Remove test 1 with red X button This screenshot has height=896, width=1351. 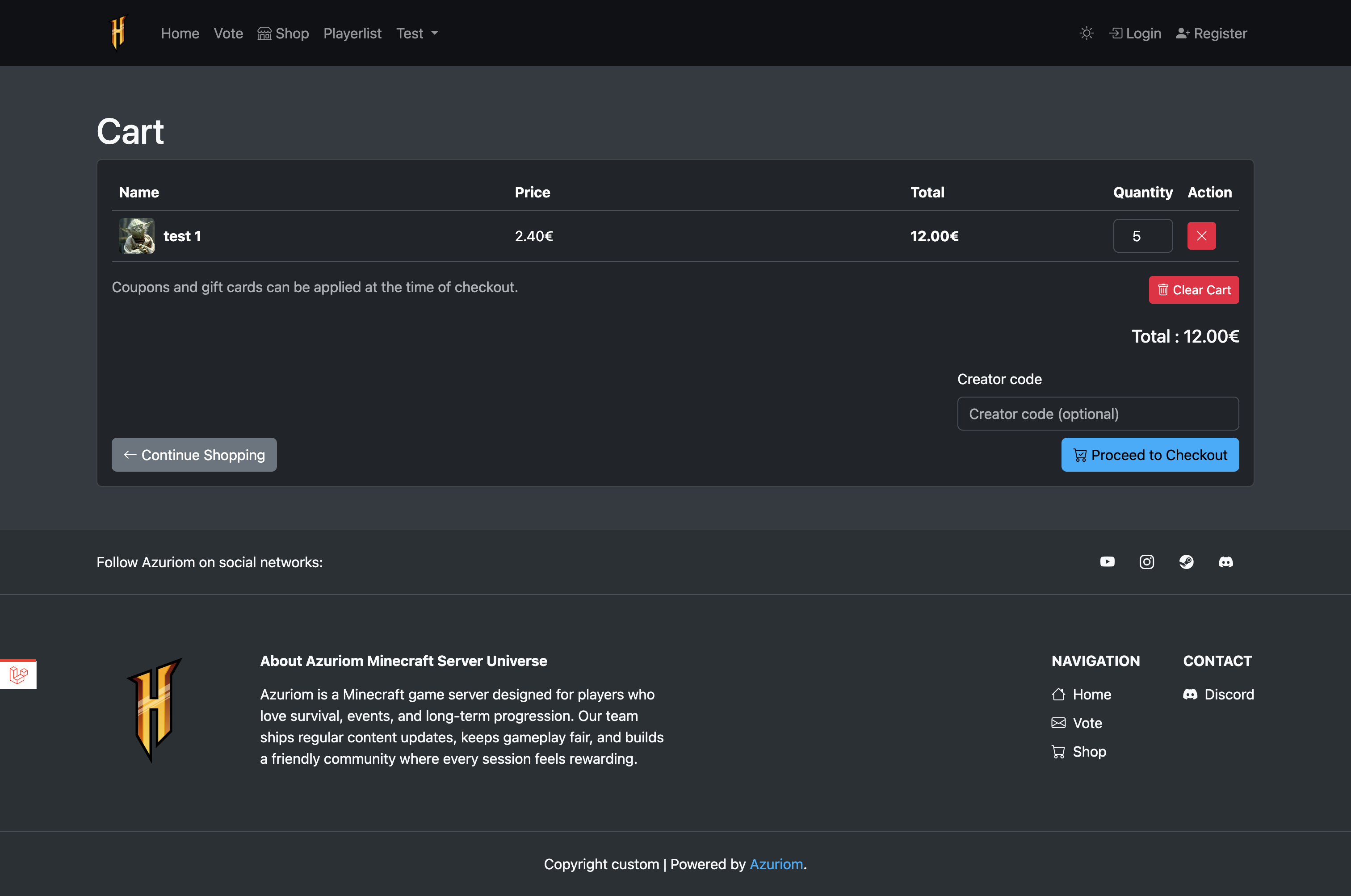click(x=1201, y=236)
